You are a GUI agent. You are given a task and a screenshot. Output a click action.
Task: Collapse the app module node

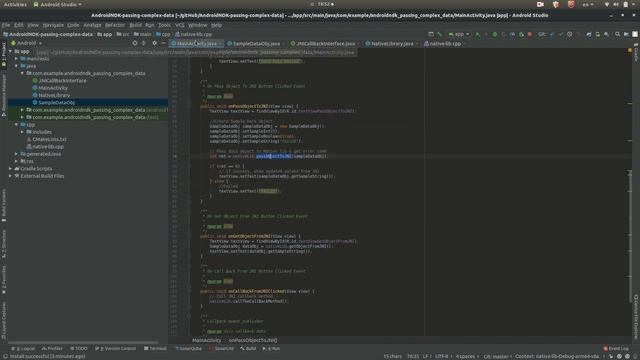coord(11,51)
